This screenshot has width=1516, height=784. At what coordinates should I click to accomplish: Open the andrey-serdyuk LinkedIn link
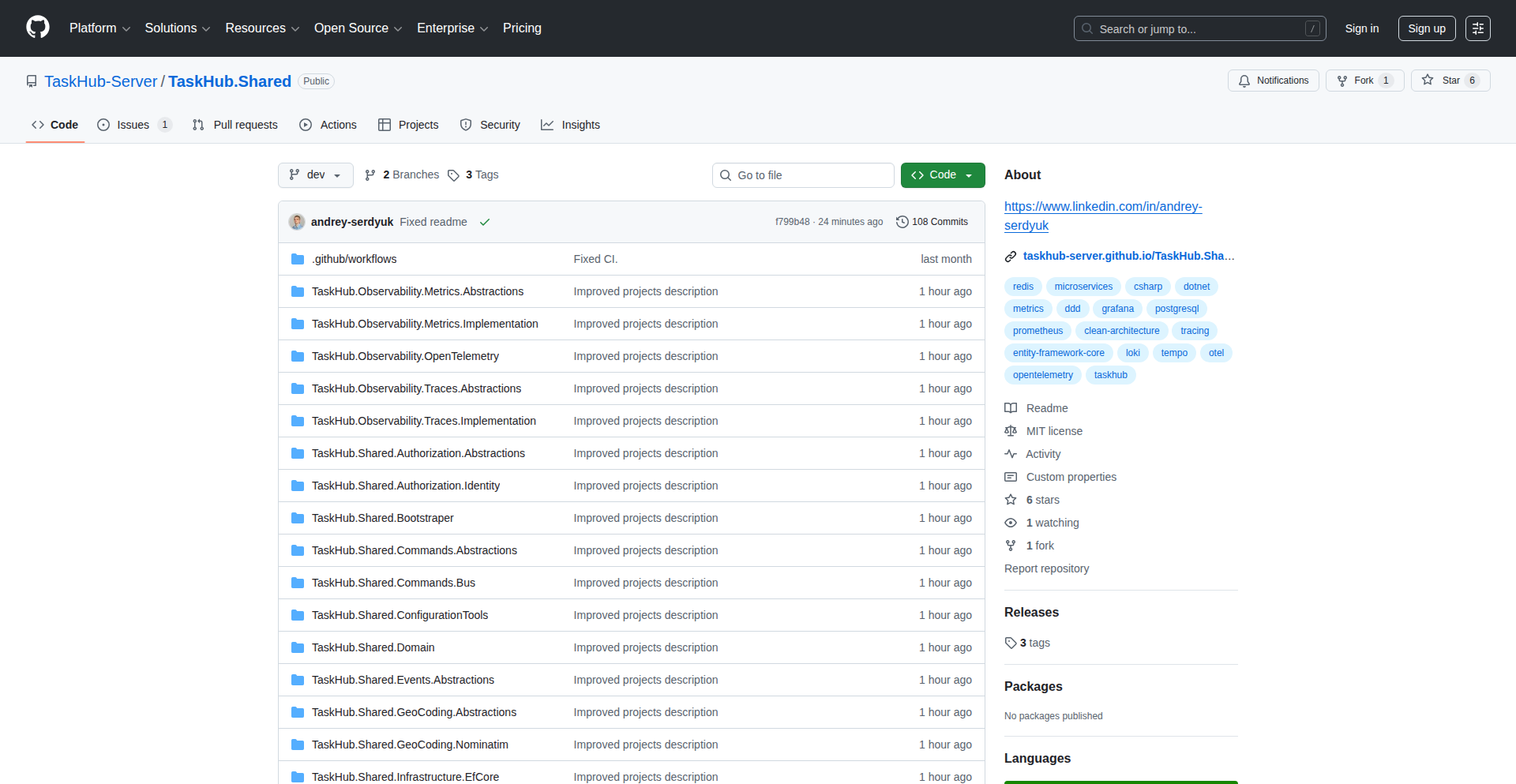[1103, 216]
